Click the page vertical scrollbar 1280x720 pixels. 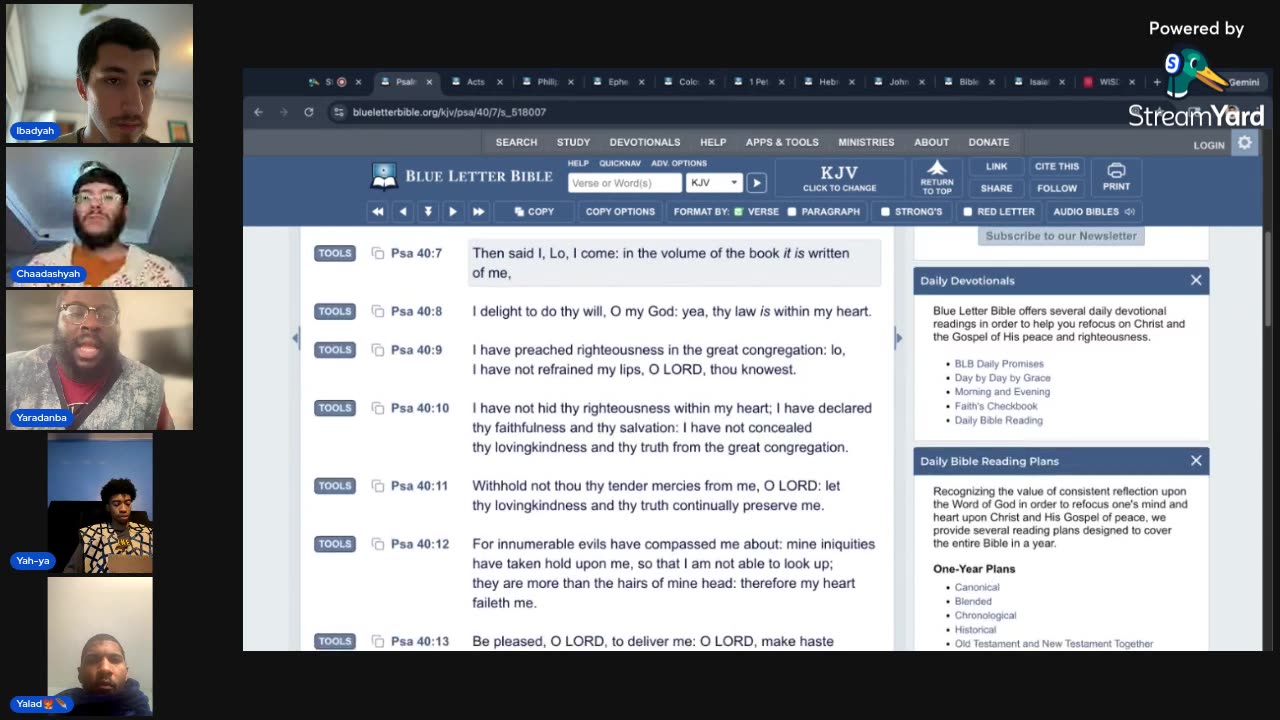(x=1268, y=277)
